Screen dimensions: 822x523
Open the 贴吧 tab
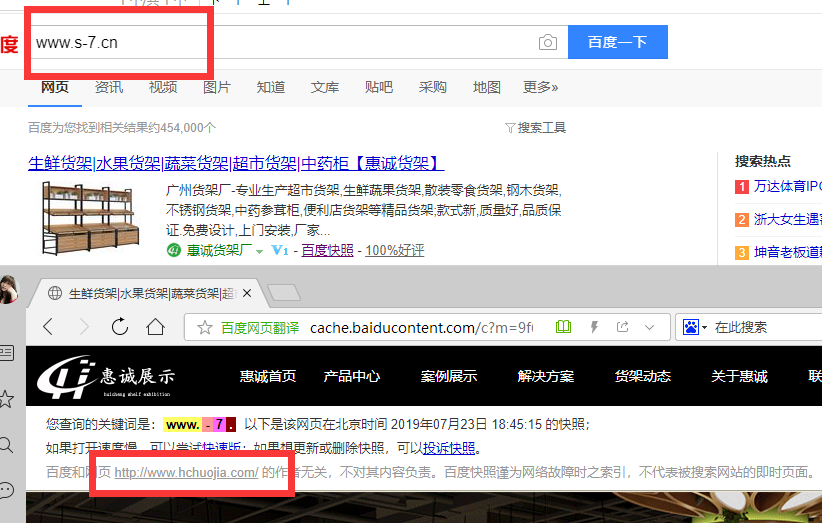pos(379,87)
